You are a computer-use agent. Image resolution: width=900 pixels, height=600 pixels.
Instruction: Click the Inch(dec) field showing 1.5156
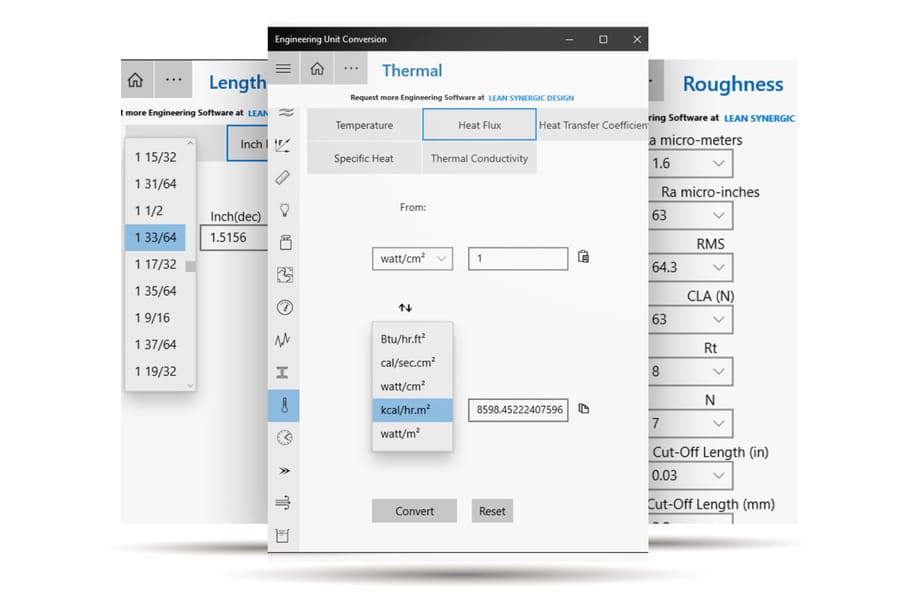(234, 237)
